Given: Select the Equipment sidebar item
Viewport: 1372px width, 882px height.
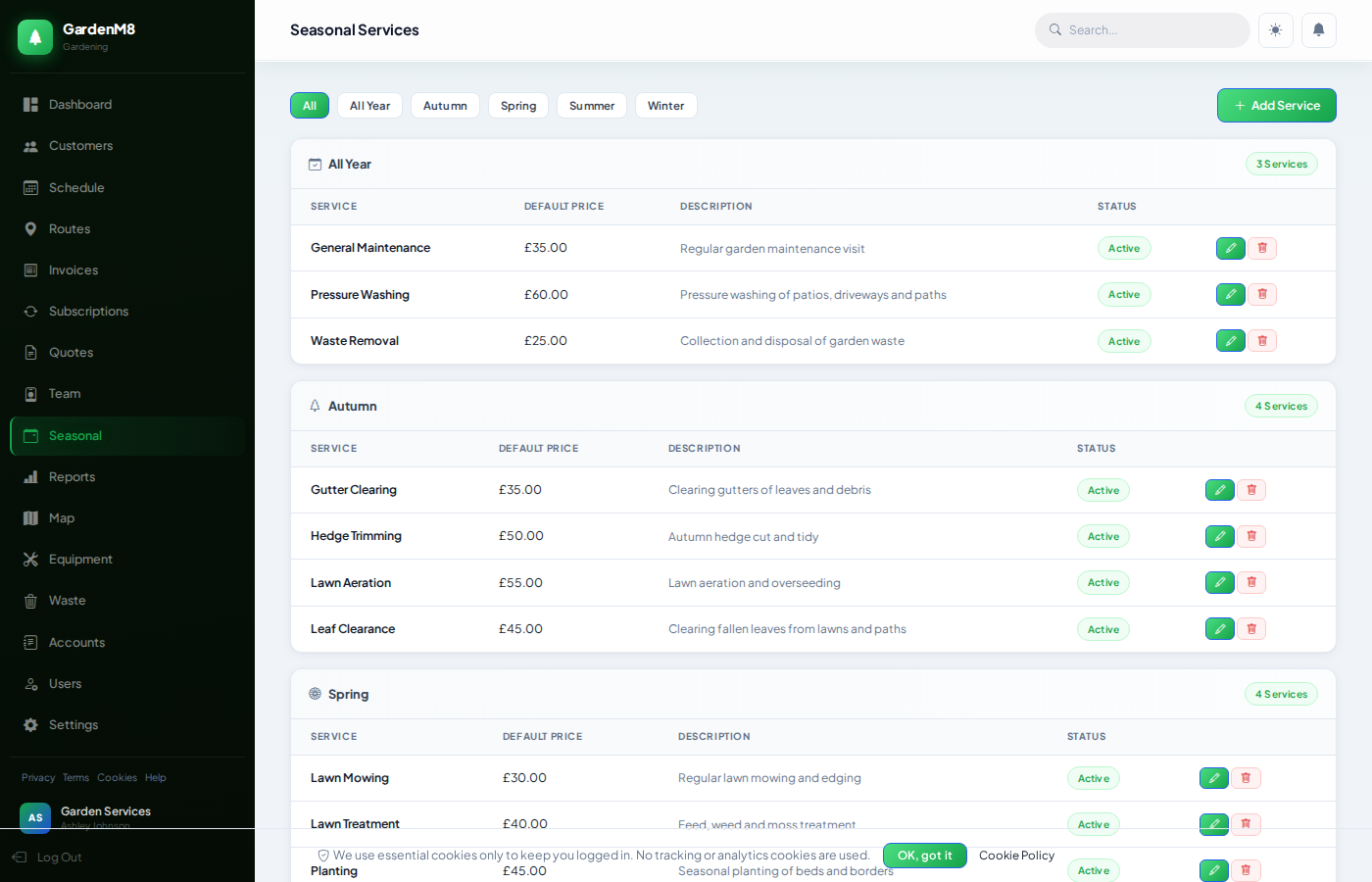Looking at the screenshot, I should click(x=78, y=559).
